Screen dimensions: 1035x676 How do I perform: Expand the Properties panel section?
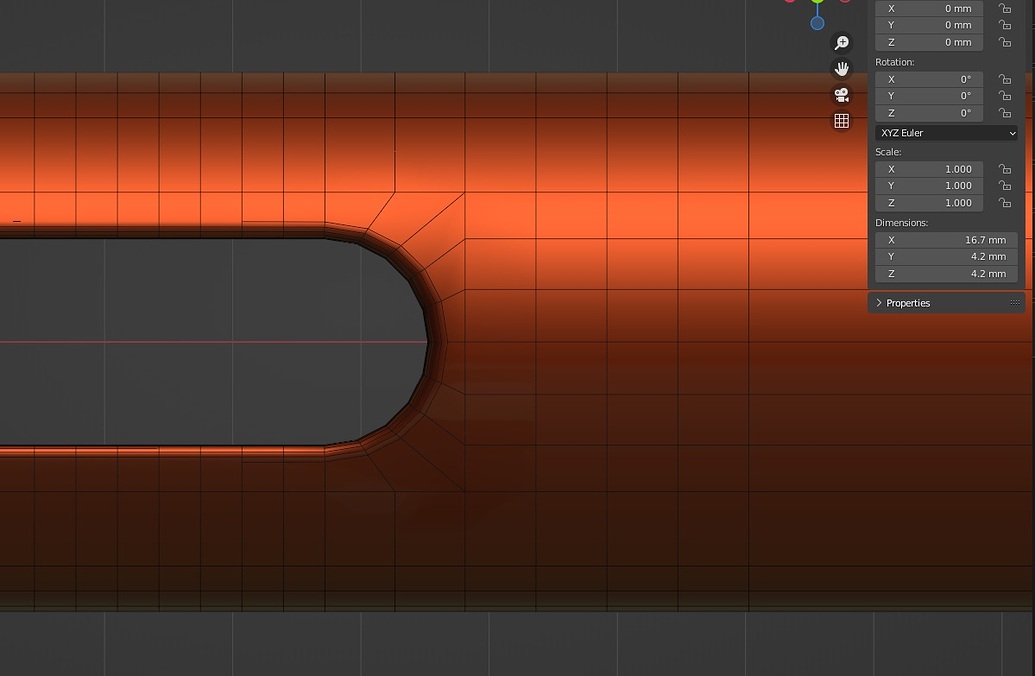879,303
